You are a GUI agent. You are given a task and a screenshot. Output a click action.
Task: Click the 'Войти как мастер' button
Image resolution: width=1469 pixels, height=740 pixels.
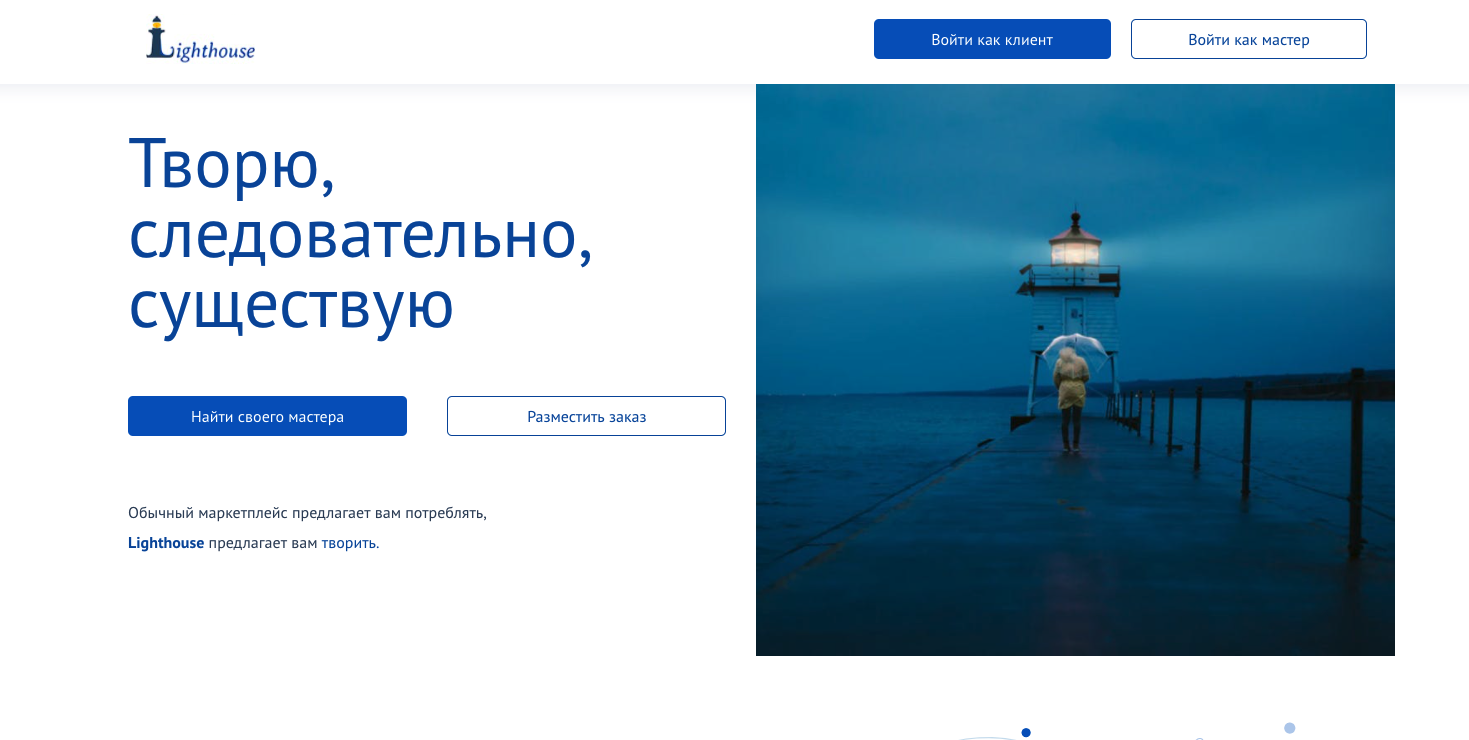pos(1248,39)
